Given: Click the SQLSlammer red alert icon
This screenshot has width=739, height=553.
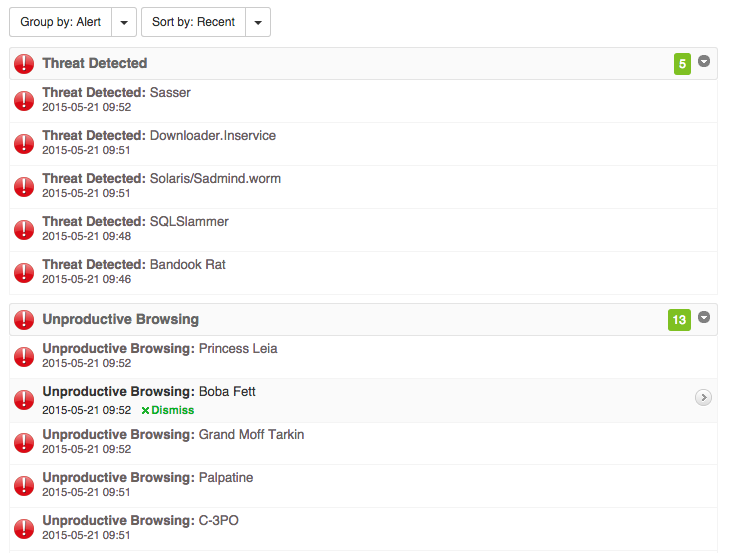Looking at the screenshot, I should [x=24, y=230].
